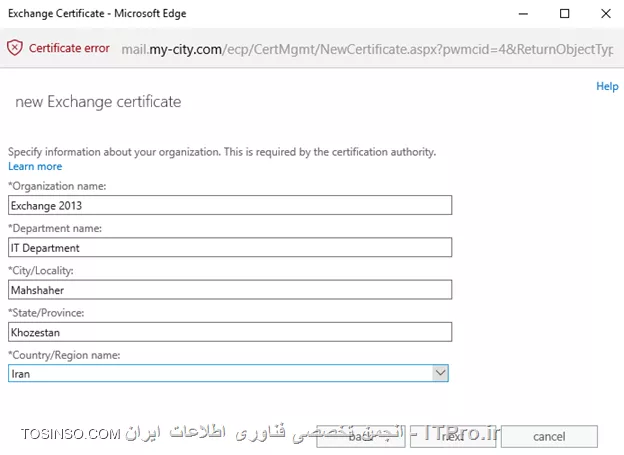Click the next button
624x455 pixels.
(453, 437)
